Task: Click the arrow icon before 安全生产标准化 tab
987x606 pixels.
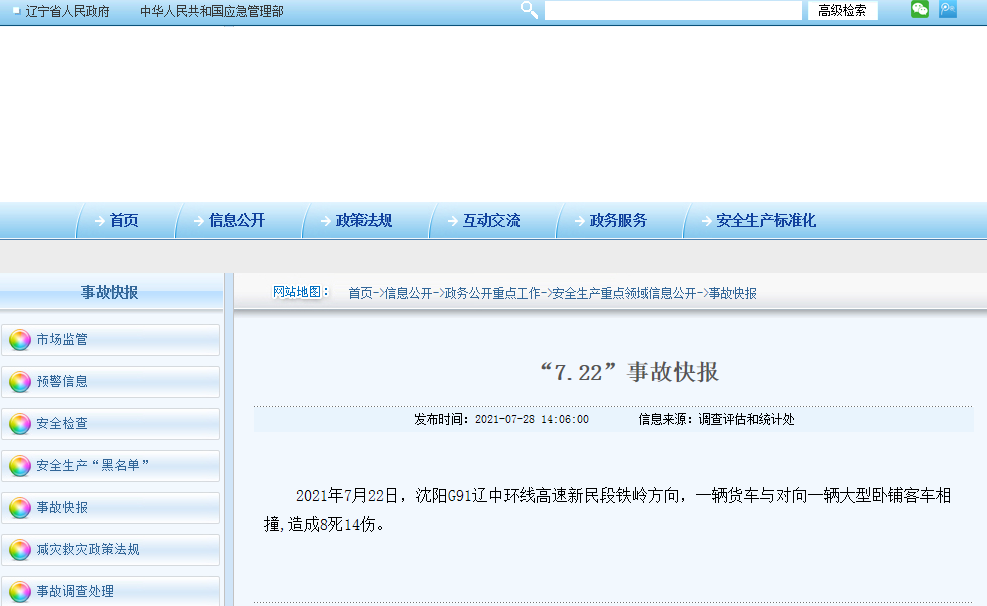Action: click(x=706, y=221)
